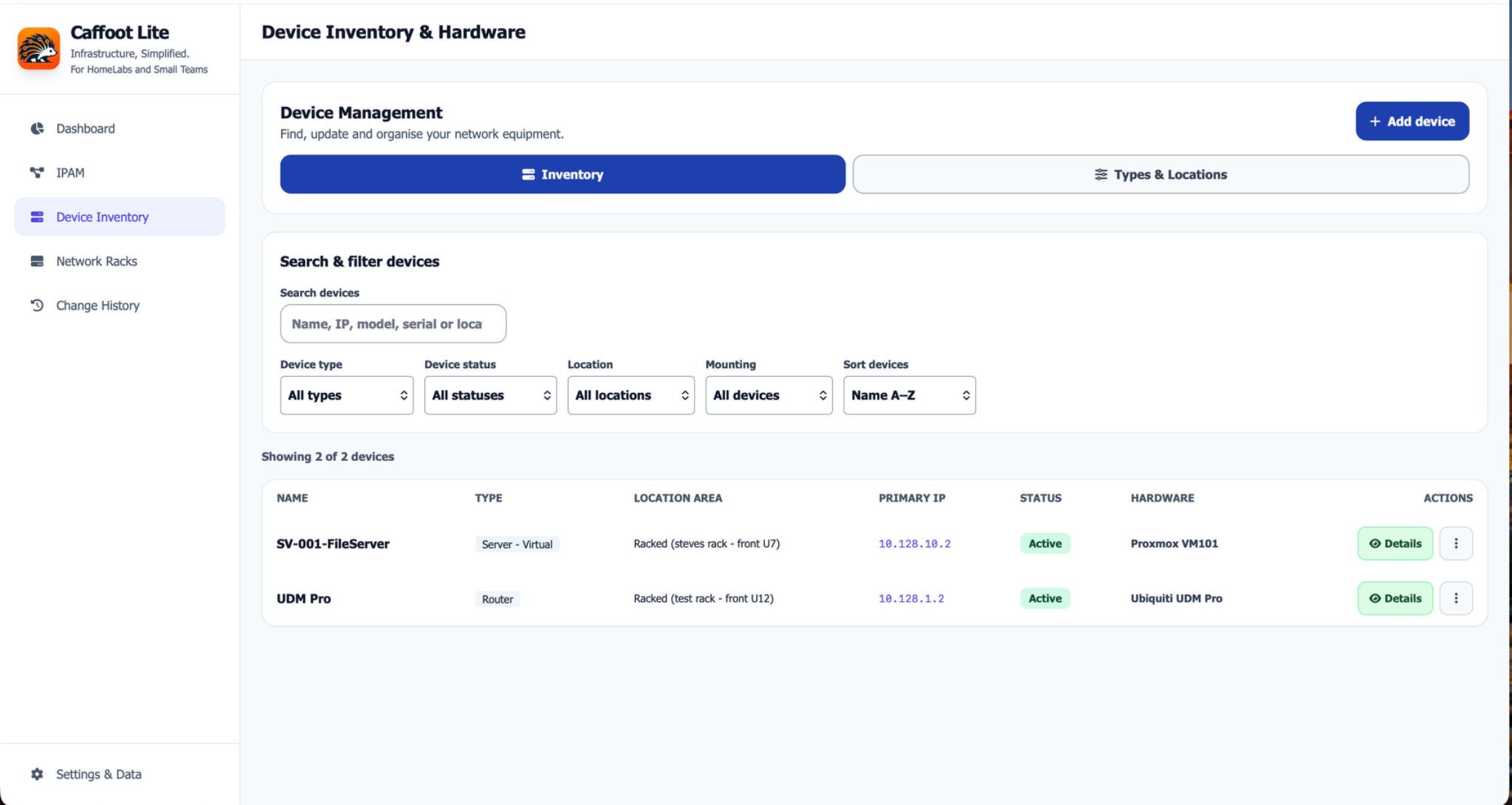Expand the Device status dropdown

point(490,395)
